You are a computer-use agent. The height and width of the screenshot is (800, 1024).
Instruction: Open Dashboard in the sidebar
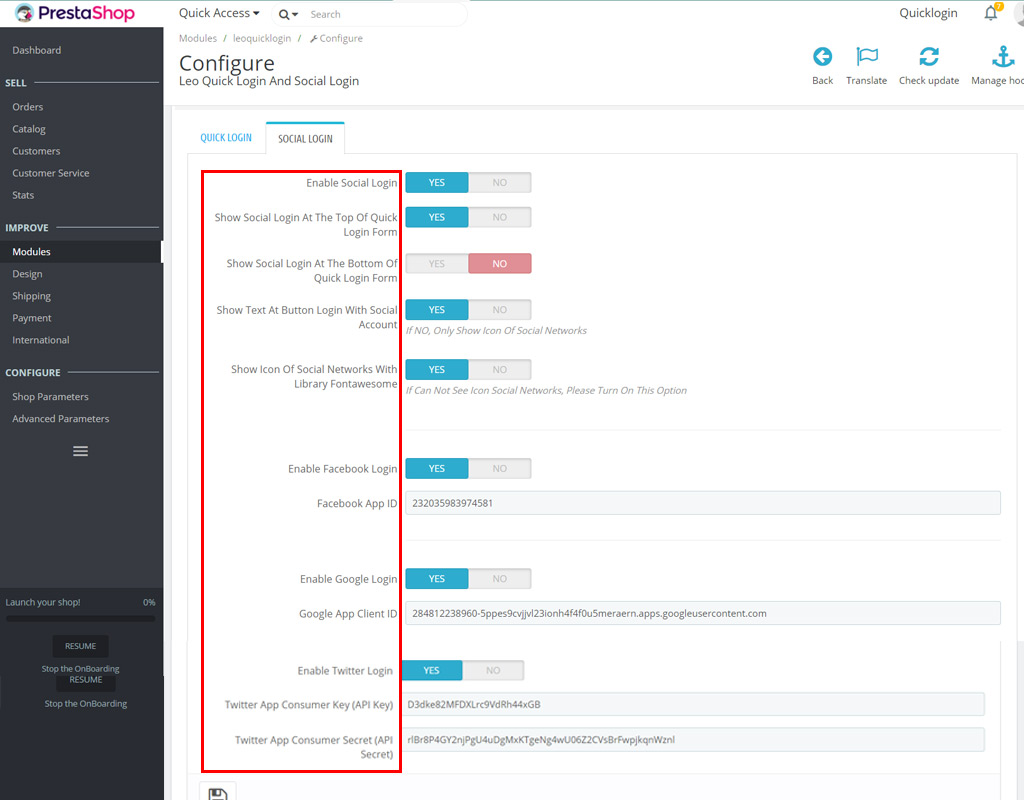(x=37, y=50)
